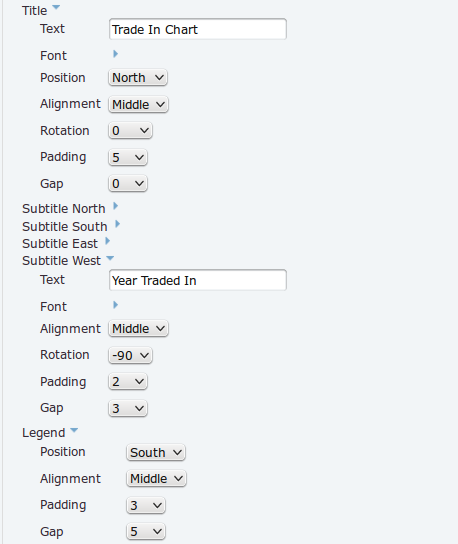The width and height of the screenshot is (458, 544).
Task: Open the Title Rotation dropdown
Action: pos(130,131)
